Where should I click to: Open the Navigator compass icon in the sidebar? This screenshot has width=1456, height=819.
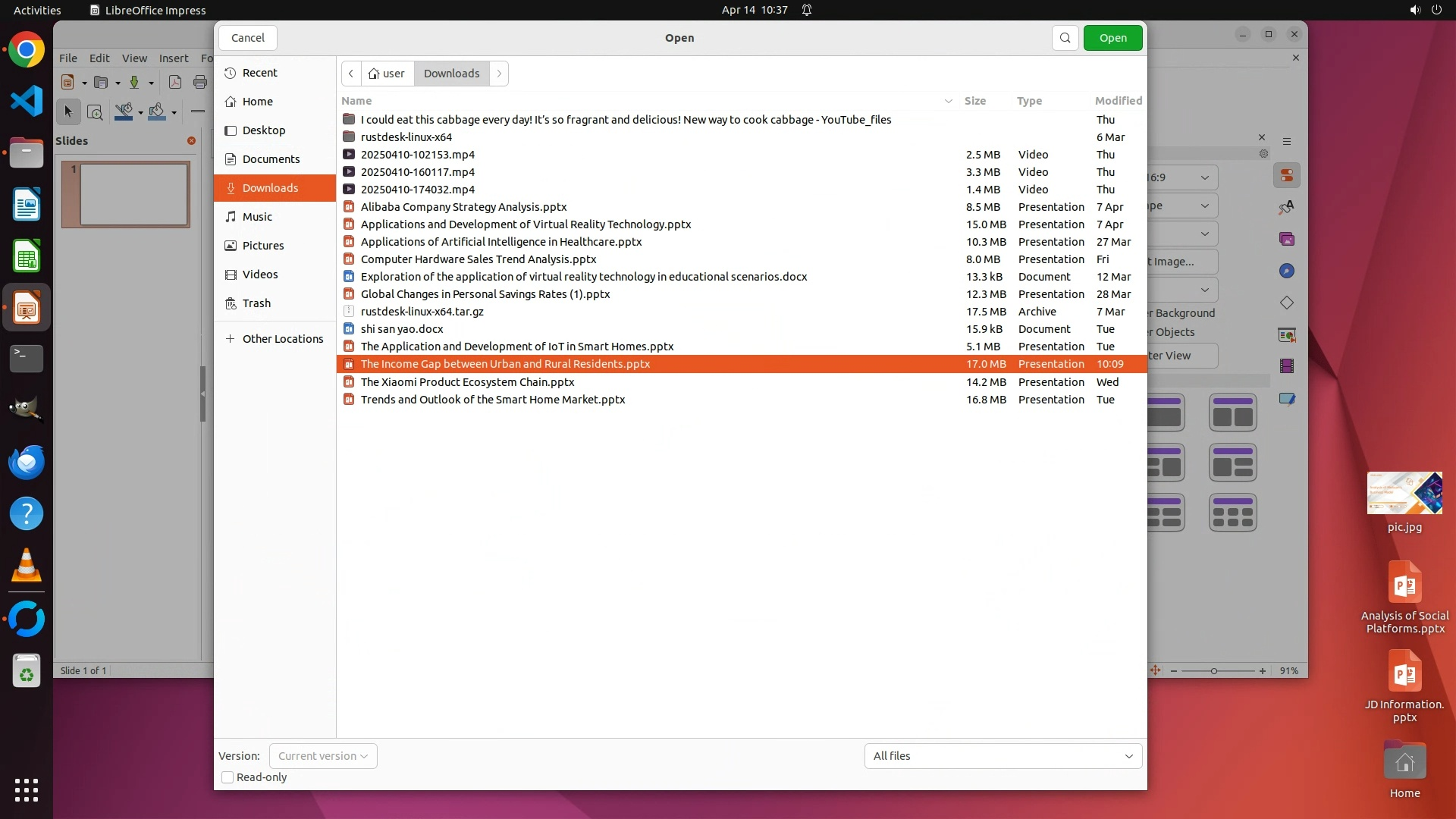(x=1287, y=271)
